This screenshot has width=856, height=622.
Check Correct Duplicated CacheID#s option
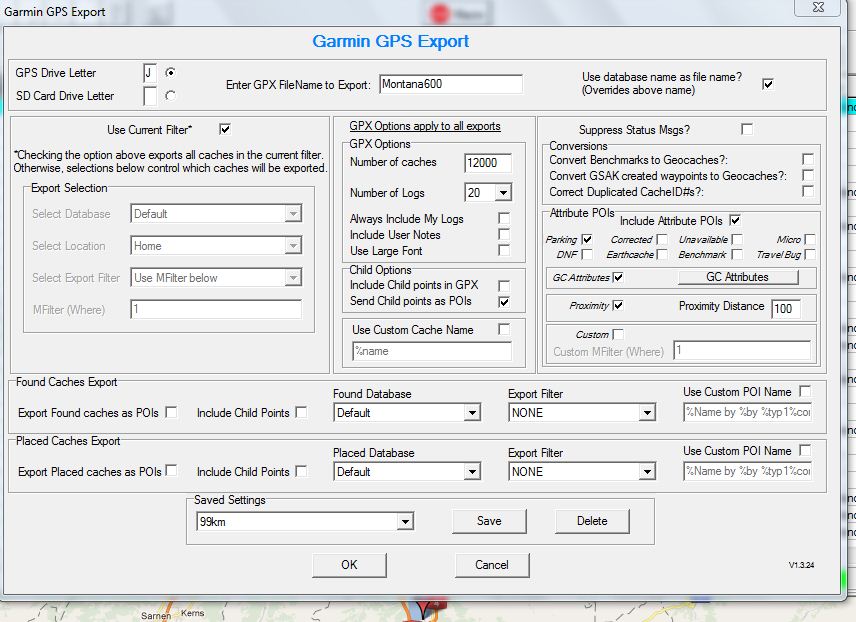(808, 191)
